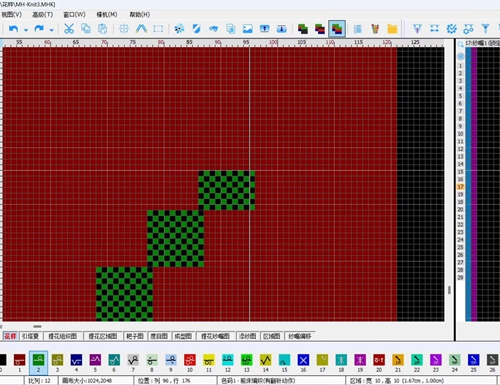Switch to the 度目图 tab

(x=159, y=336)
